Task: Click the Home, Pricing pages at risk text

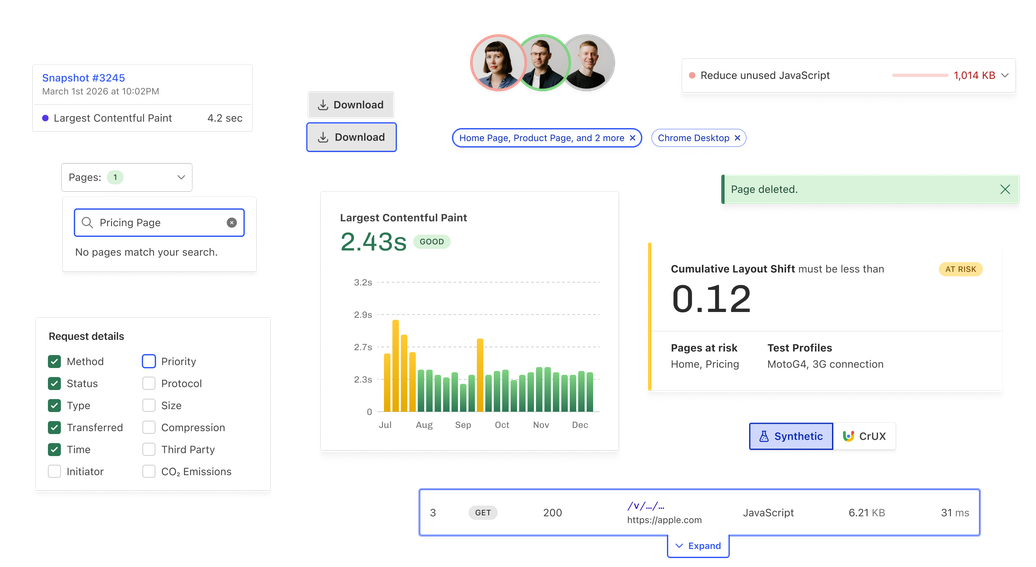Action: pyautogui.click(x=705, y=364)
